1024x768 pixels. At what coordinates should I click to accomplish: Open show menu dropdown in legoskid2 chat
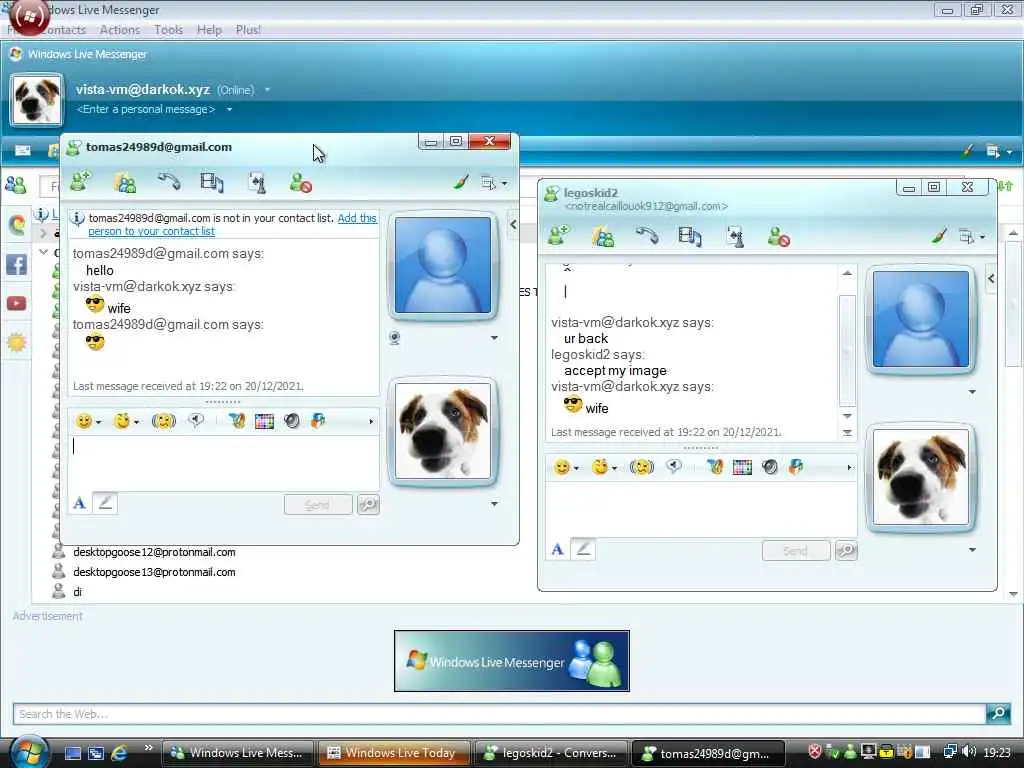(x=972, y=236)
